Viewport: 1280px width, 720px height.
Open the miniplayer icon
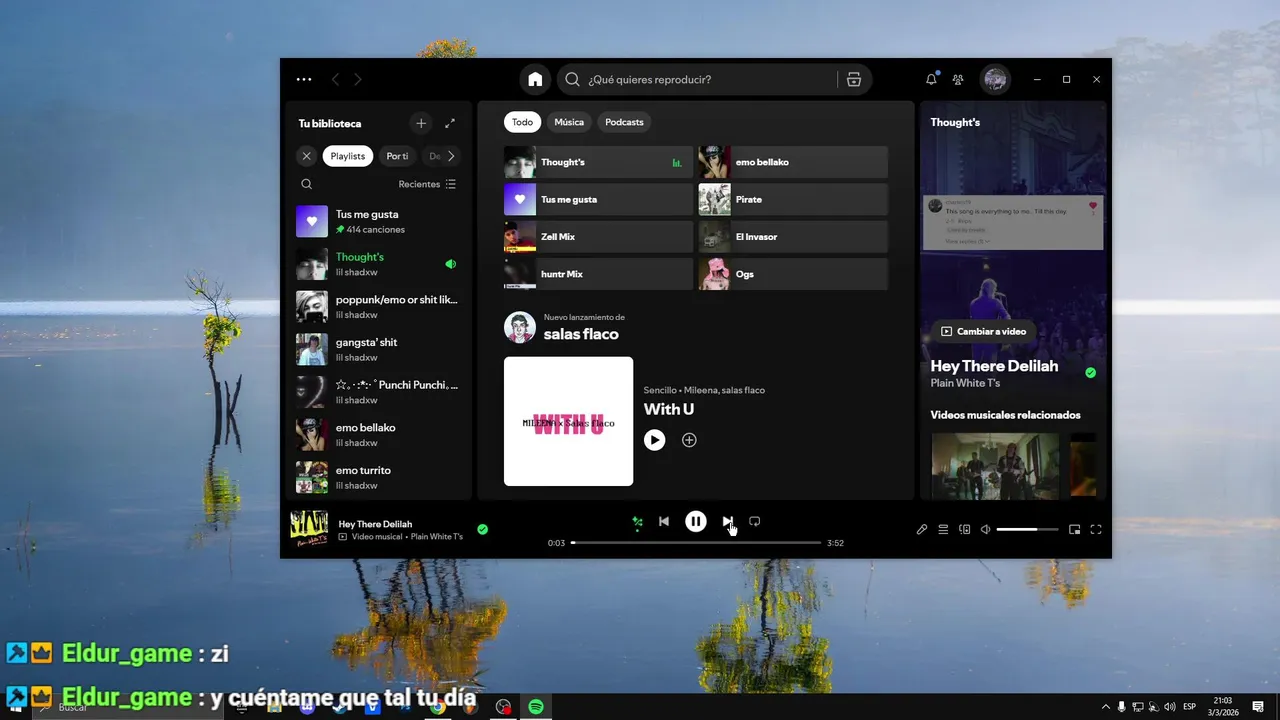click(1075, 530)
